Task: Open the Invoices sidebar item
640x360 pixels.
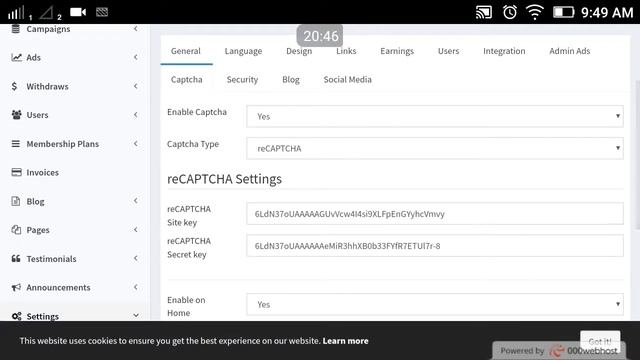Action: click(x=42, y=172)
